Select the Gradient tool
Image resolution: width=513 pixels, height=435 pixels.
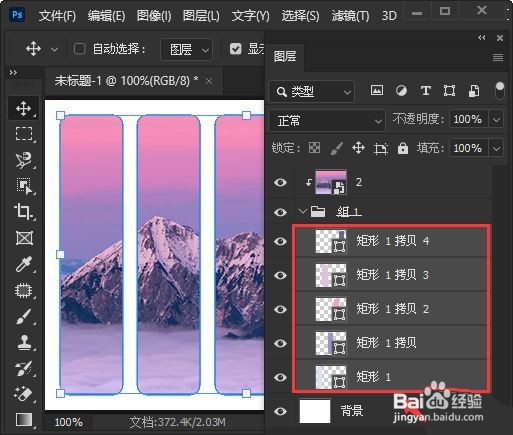[x=24, y=420]
